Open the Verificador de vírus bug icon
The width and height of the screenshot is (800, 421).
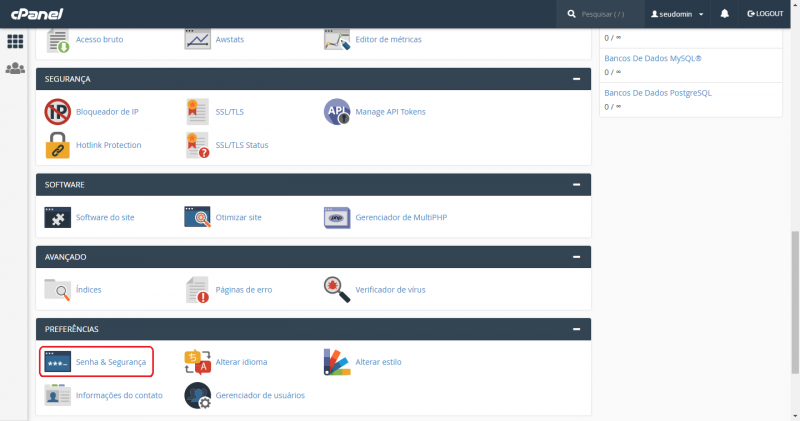coord(337,289)
